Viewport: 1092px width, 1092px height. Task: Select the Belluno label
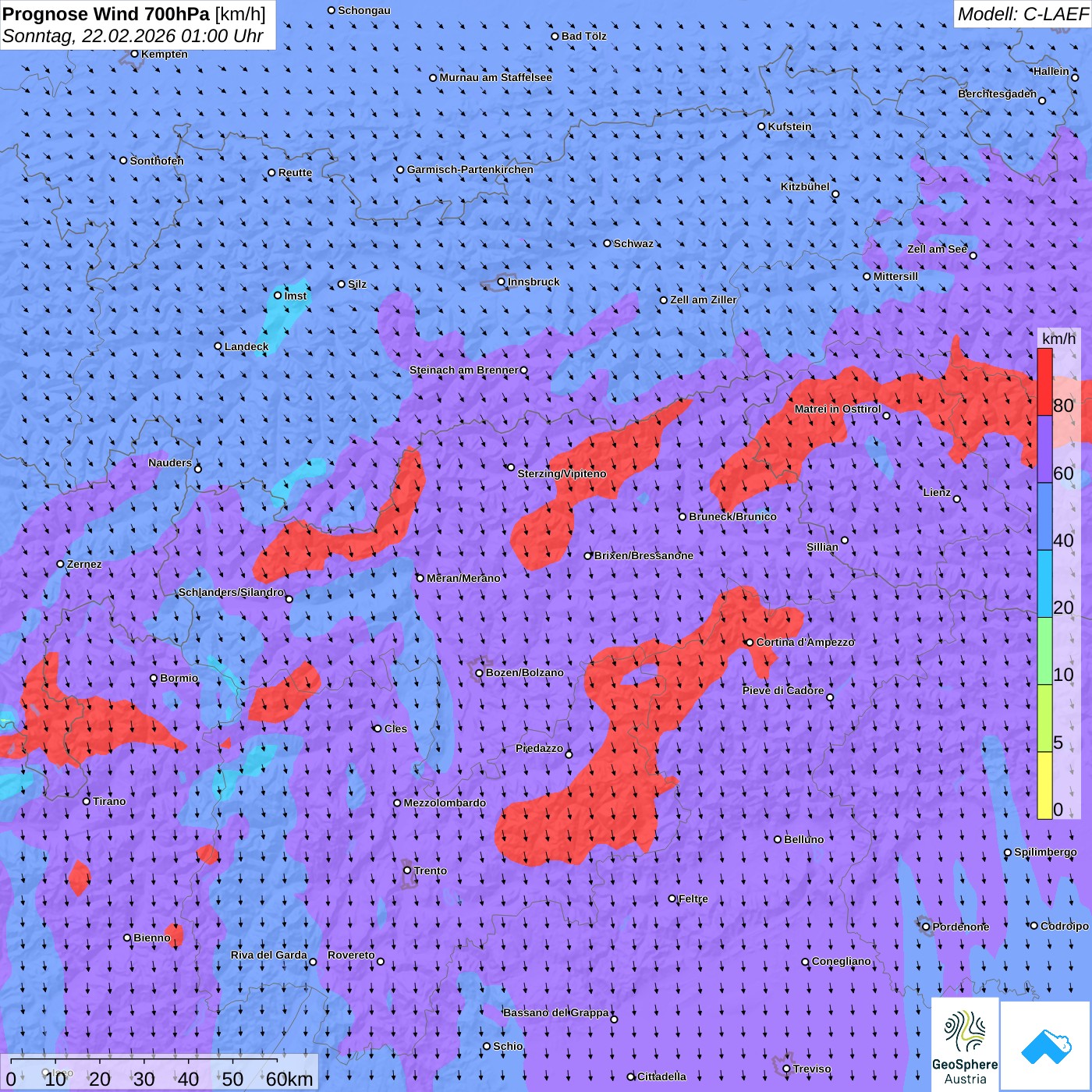click(x=804, y=839)
